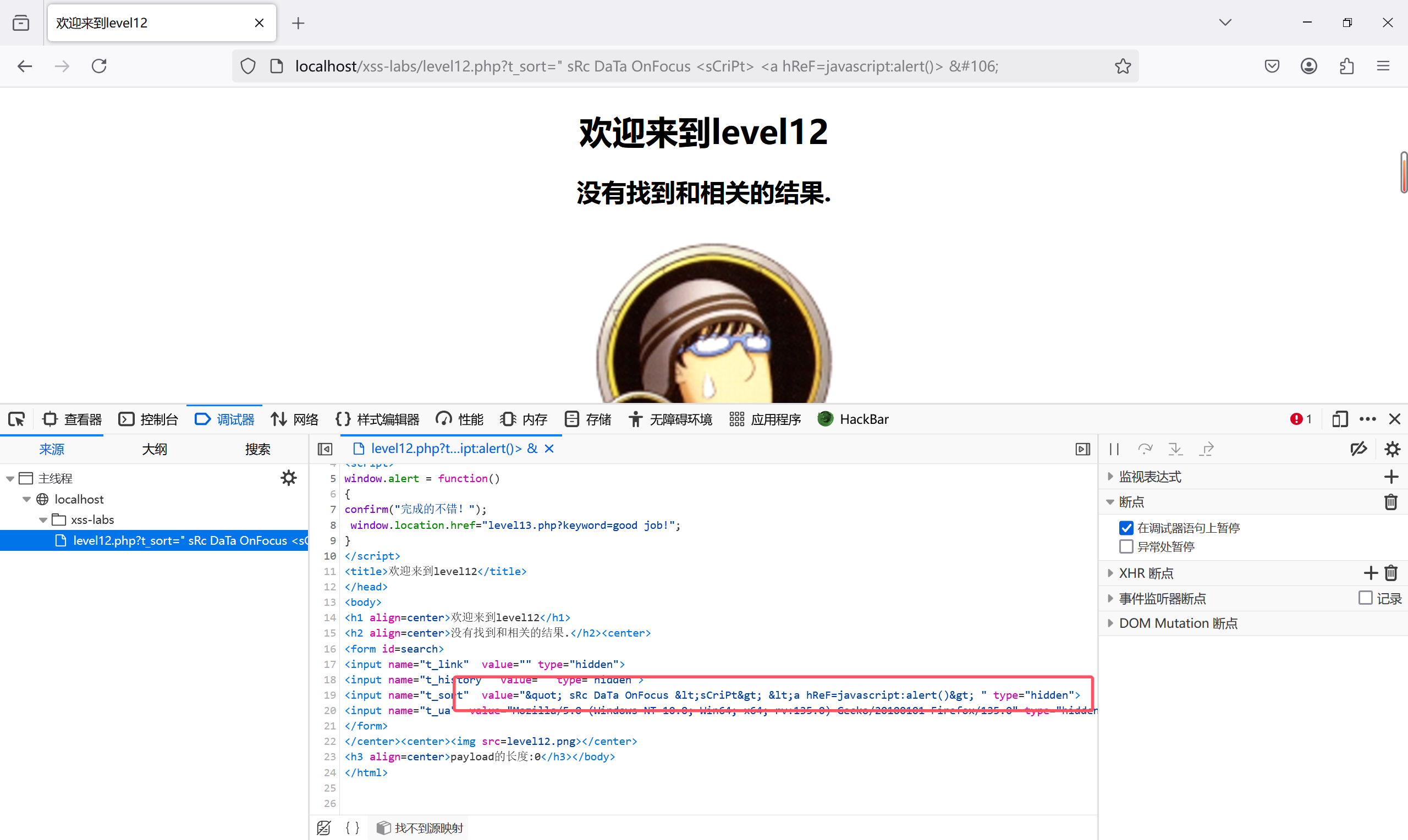Check the 记录 event listener checkbox
The width and height of the screenshot is (1408, 840).
point(1365,598)
